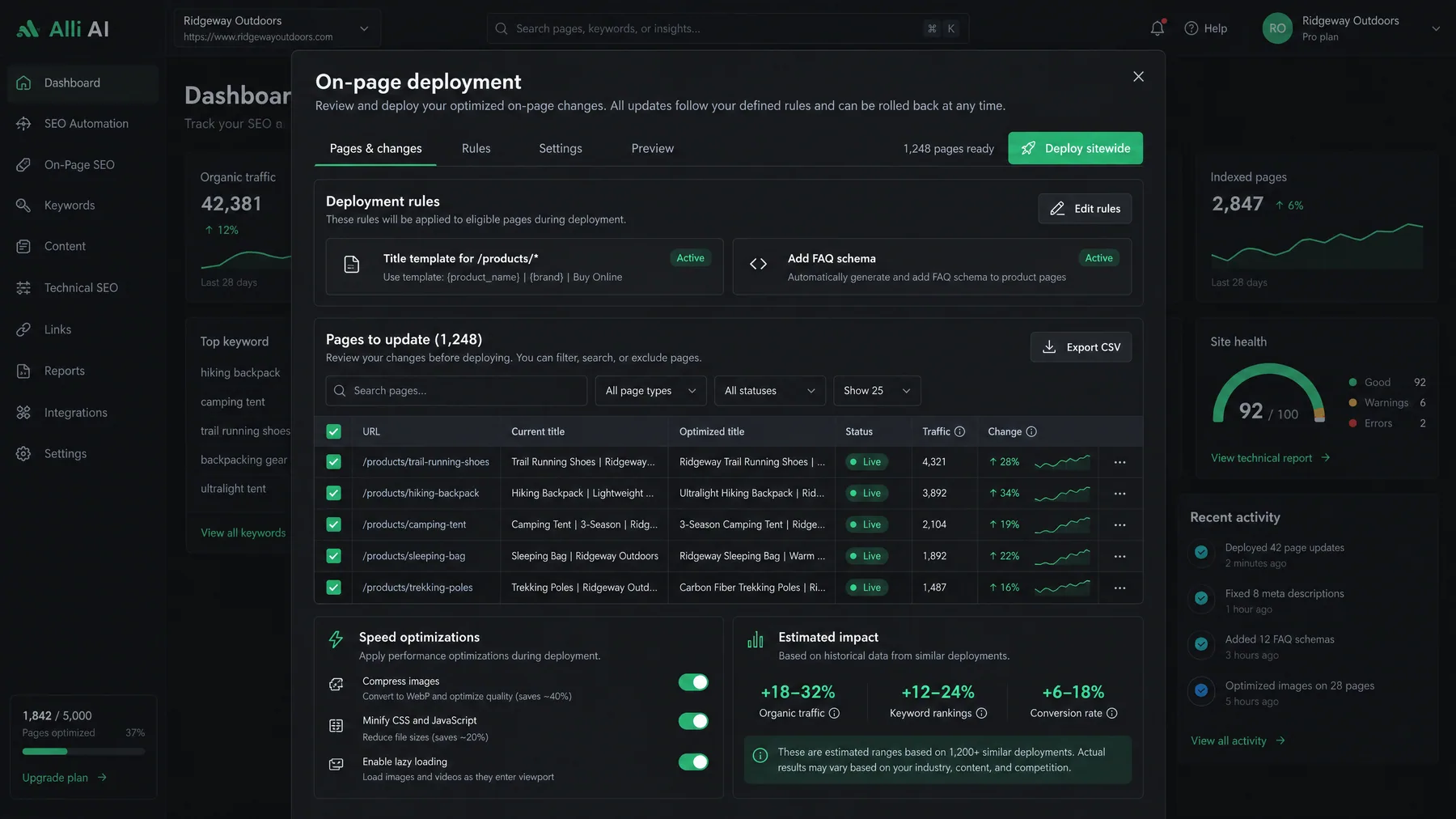The image size is (1456, 819).
Task: Click the Alli AI logo
Action: [63, 29]
